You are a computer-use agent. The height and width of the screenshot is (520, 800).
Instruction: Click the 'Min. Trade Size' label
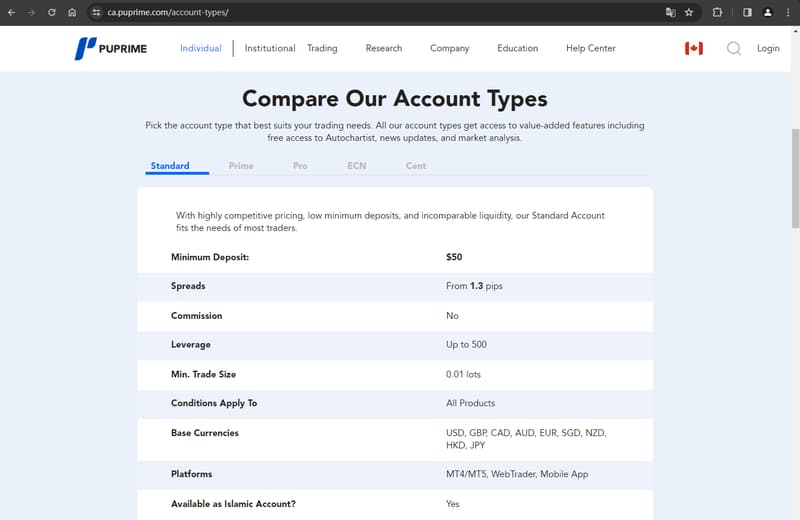pyautogui.click(x=203, y=374)
